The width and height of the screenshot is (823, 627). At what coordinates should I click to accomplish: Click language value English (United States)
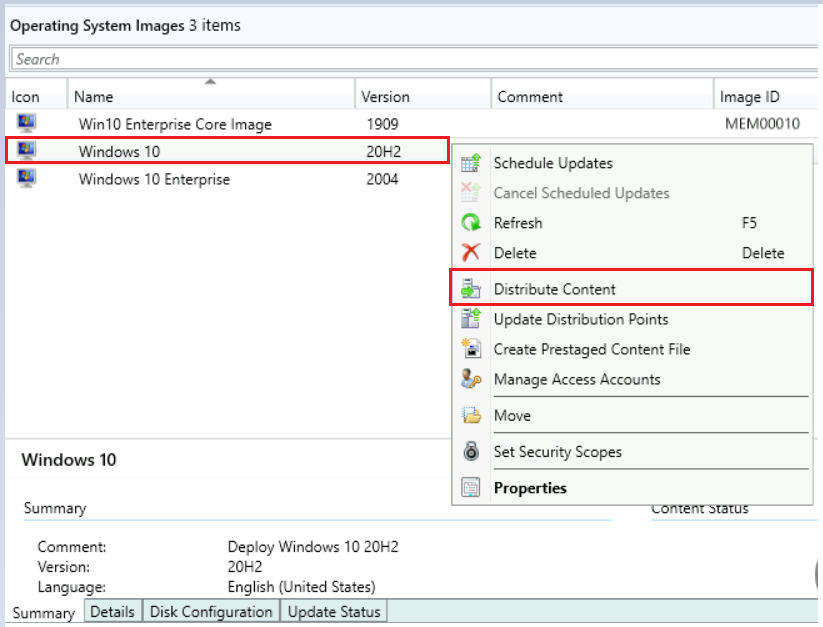click(x=301, y=587)
